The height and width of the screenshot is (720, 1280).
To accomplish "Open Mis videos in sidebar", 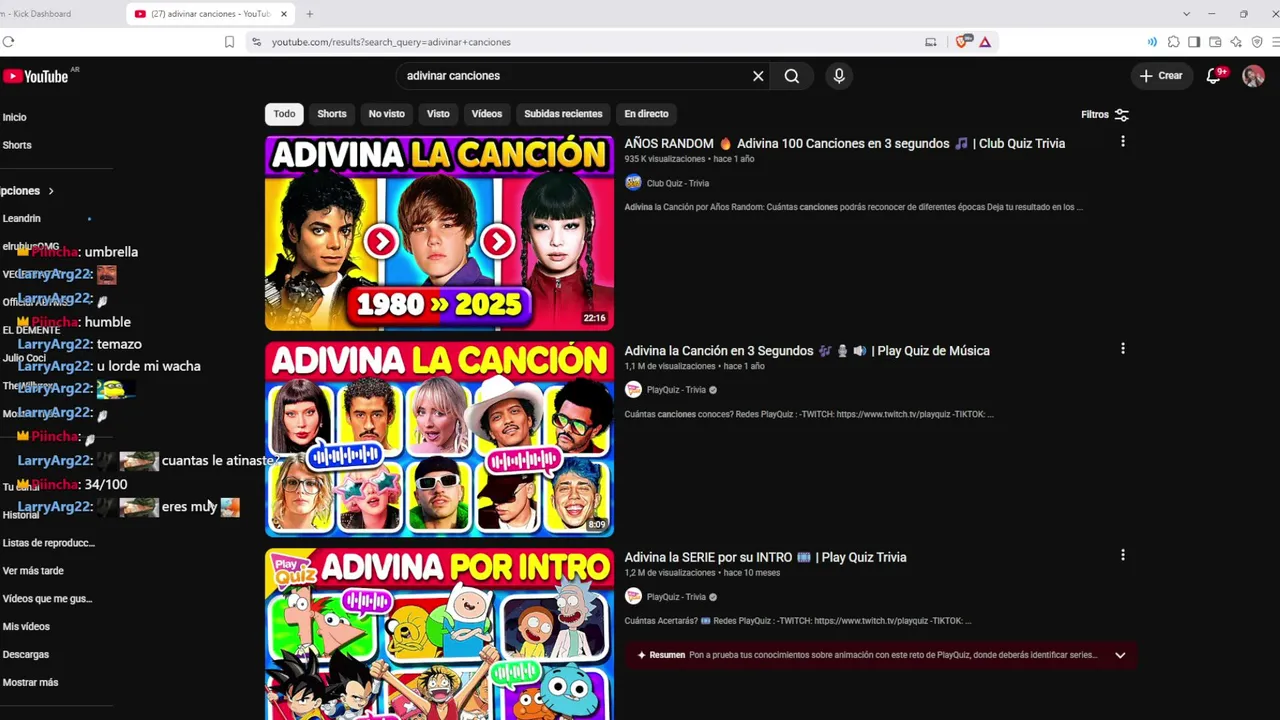I will (26, 627).
